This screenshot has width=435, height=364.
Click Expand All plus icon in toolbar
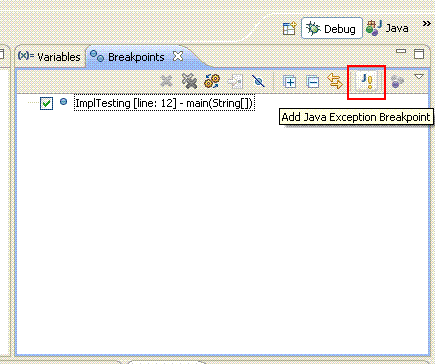click(289, 81)
